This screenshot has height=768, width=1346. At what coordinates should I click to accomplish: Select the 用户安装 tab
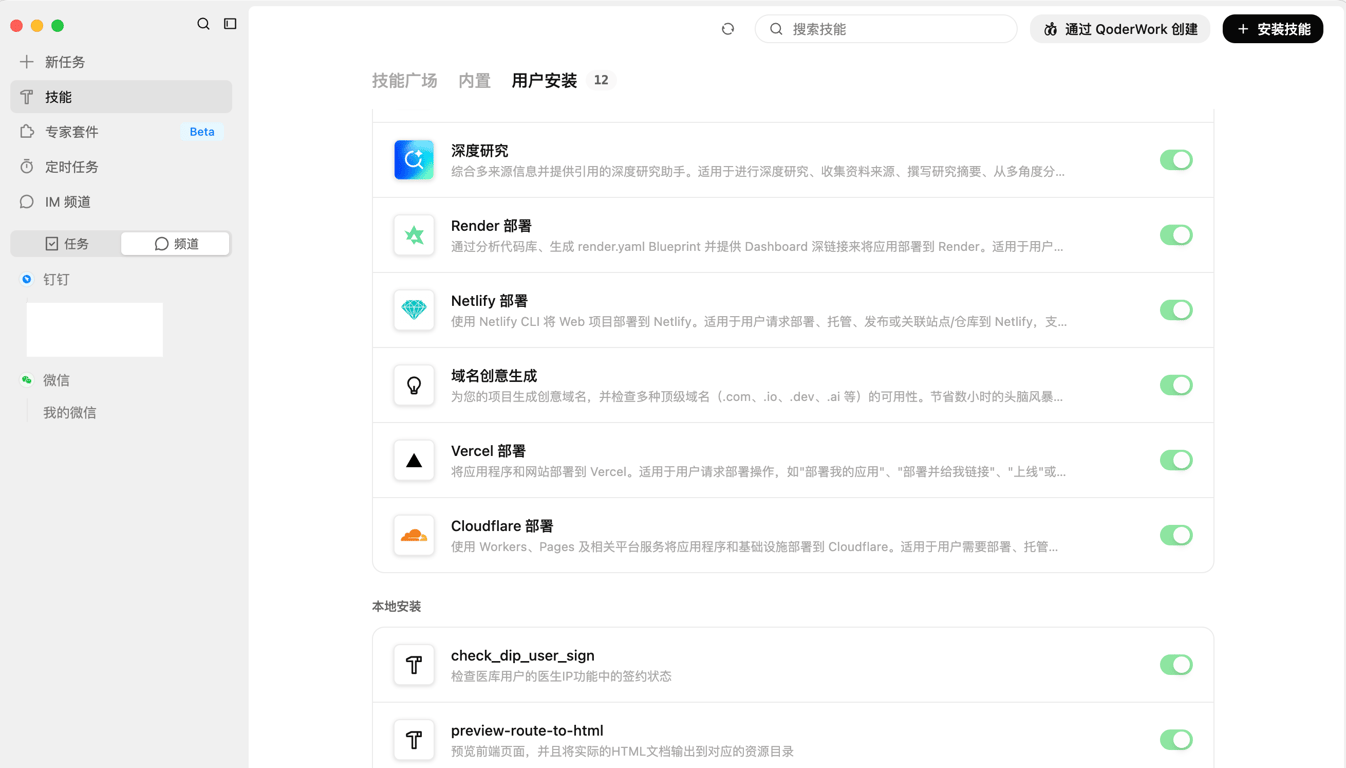point(544,81)
